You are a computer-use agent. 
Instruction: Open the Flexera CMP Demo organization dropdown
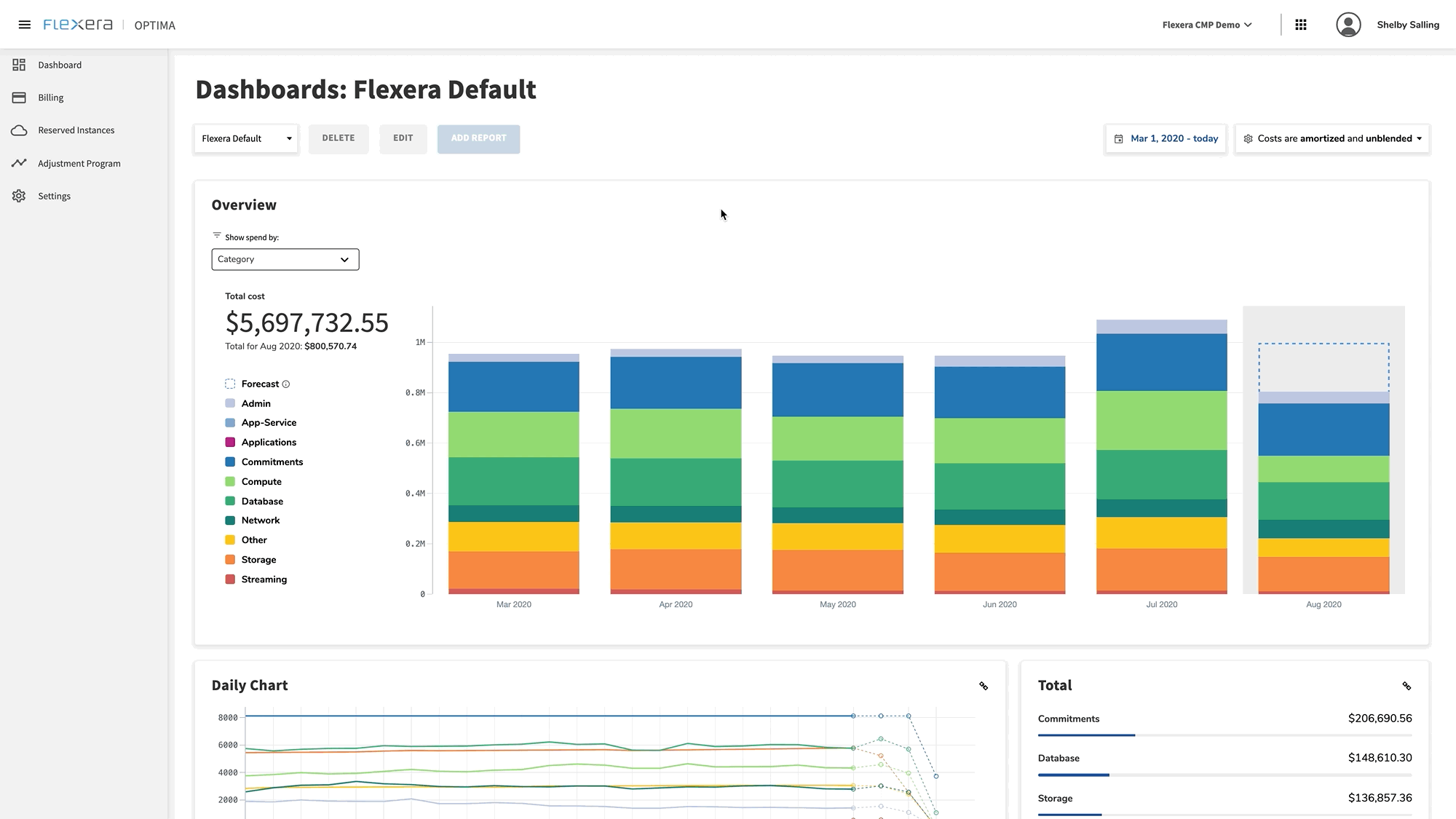point(1207,25)
